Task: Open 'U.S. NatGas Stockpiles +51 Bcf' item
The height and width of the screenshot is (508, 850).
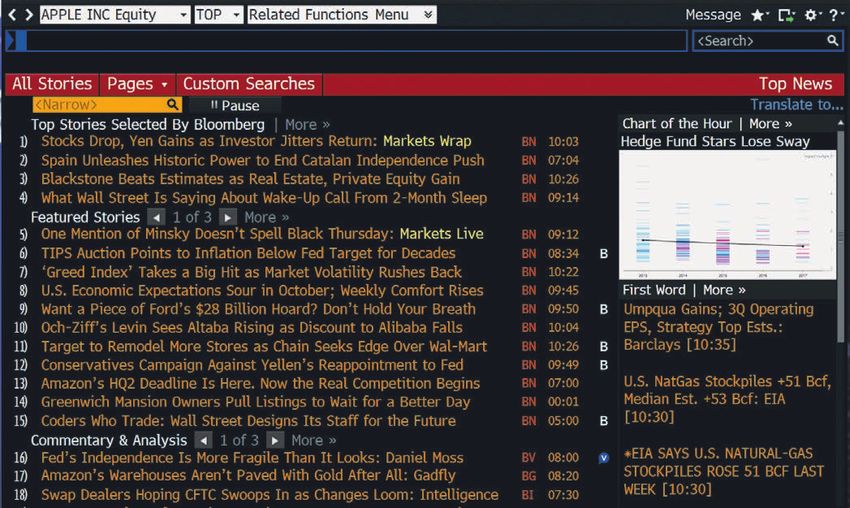Action: 727,399
